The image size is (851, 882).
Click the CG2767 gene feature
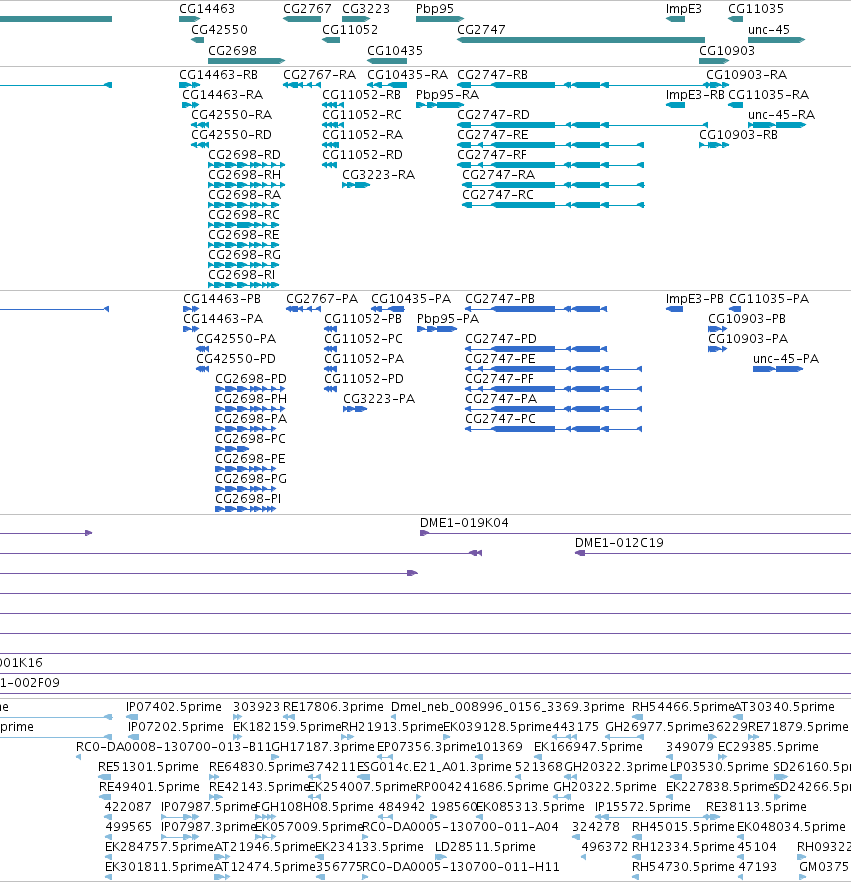302,19
